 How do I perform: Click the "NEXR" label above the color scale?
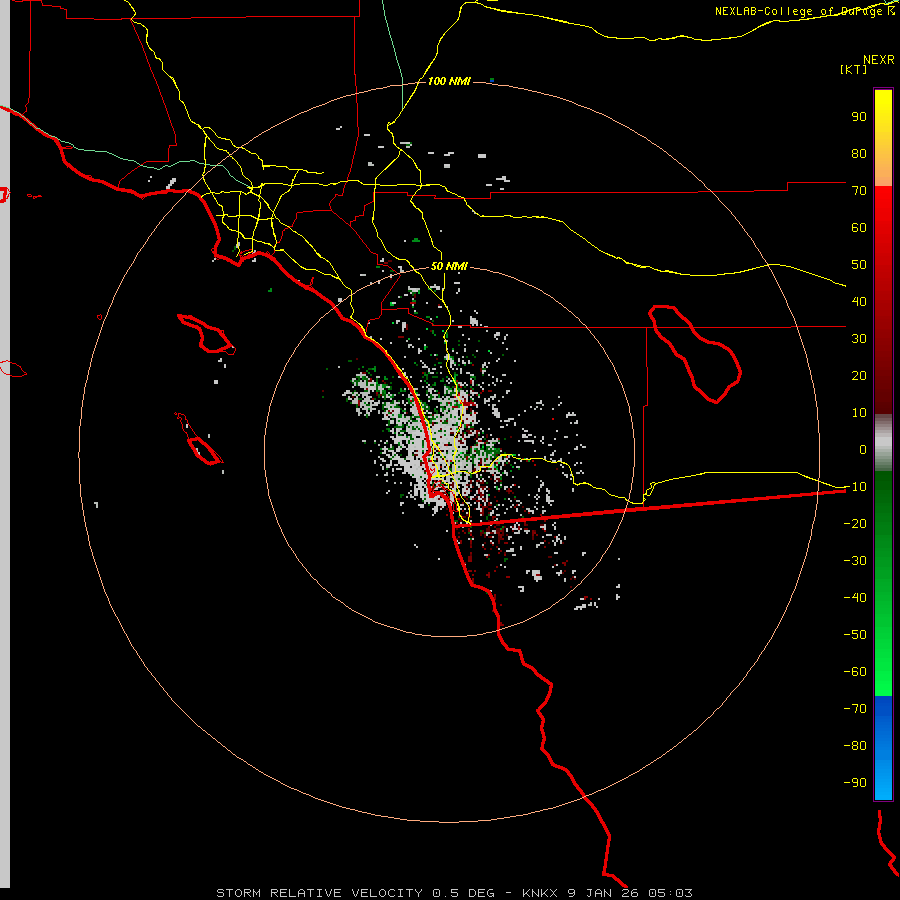click(x=879, y=60)
